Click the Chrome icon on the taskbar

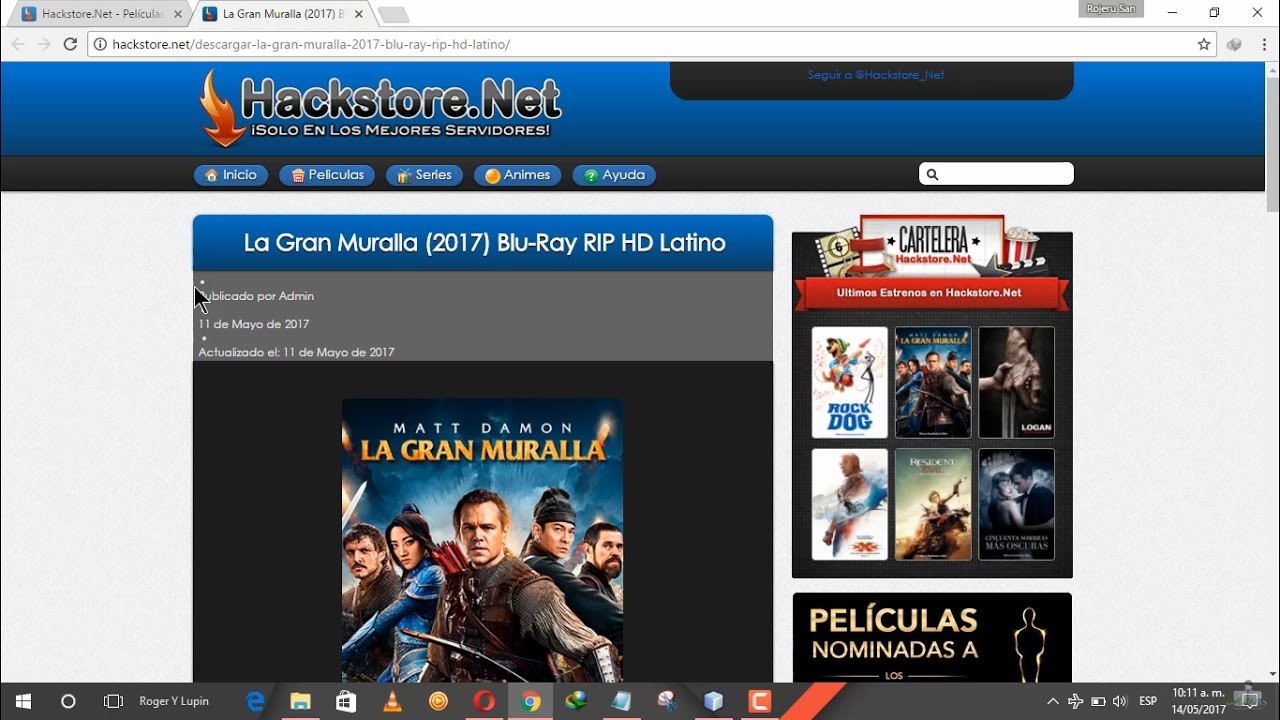coord(530,701)
